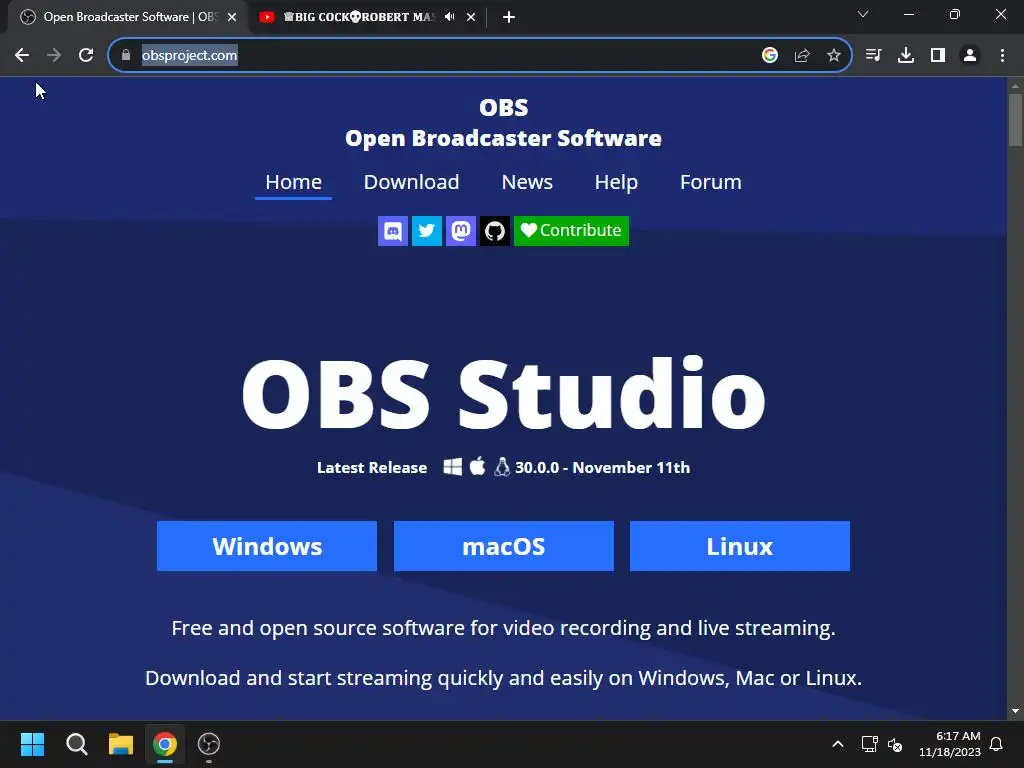Open OBS Studio from the taskbar
Screen dimensions: 1024x768
[209, 744]
